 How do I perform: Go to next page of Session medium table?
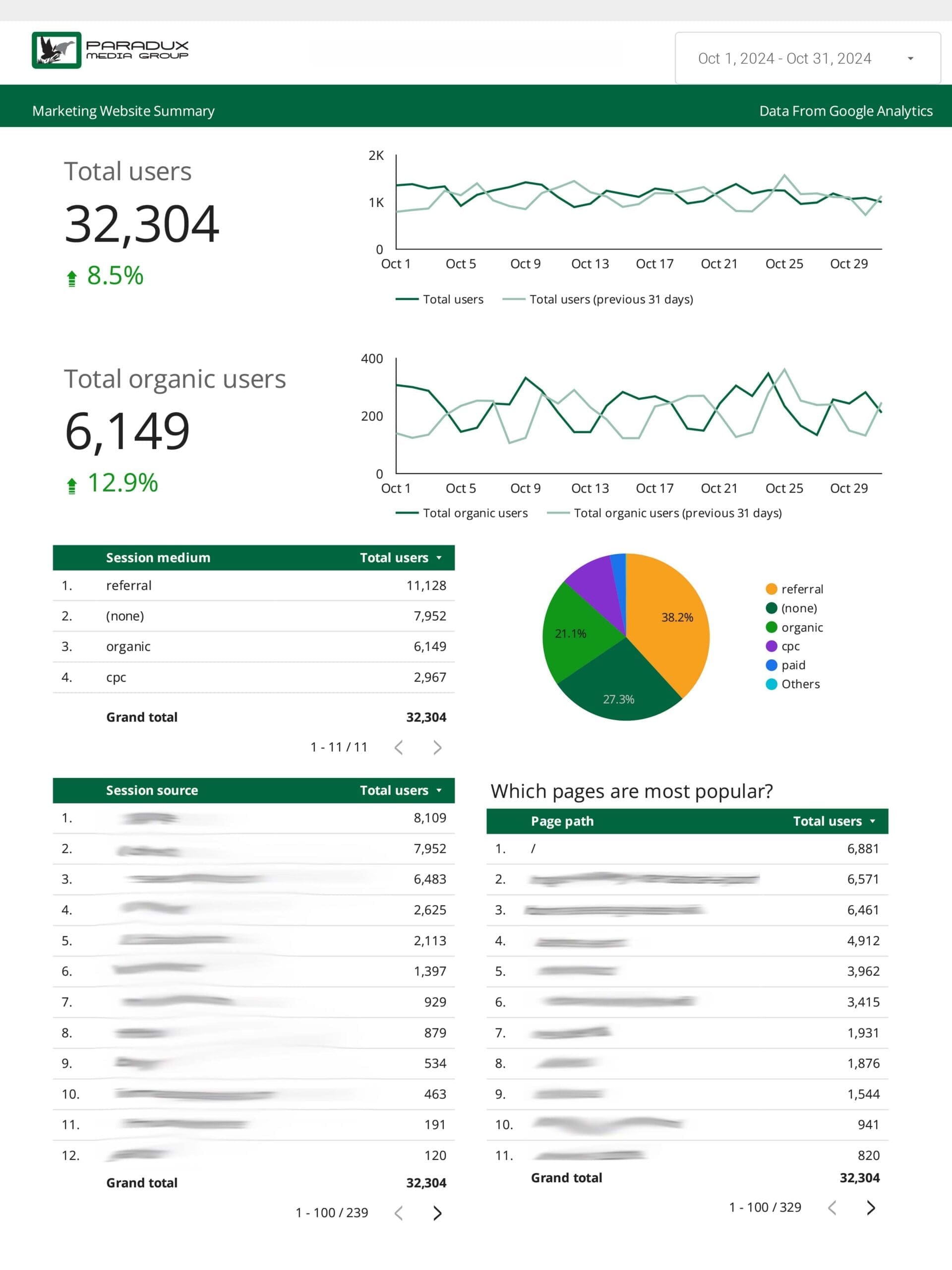[437, 747]
